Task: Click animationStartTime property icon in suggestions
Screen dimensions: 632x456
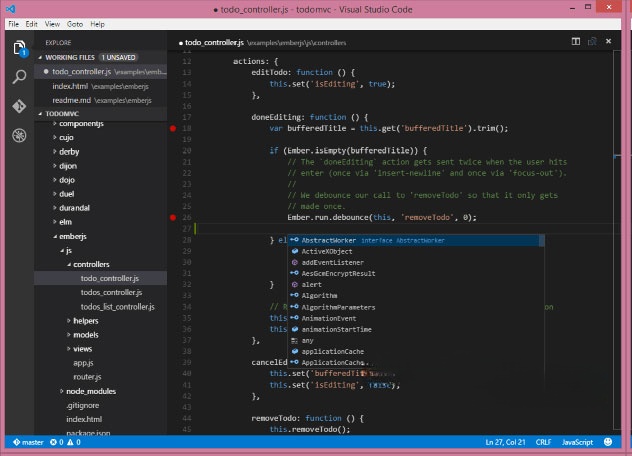Action: click(295, 329)
